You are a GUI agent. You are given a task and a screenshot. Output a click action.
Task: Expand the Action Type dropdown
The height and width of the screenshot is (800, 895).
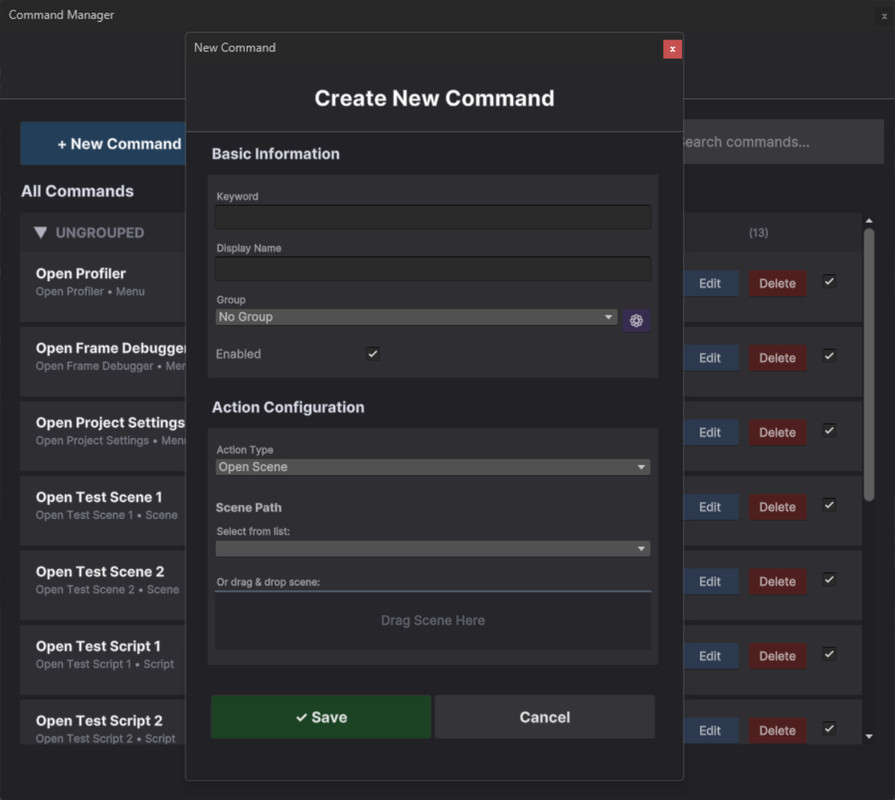click(x=432, y=467)
